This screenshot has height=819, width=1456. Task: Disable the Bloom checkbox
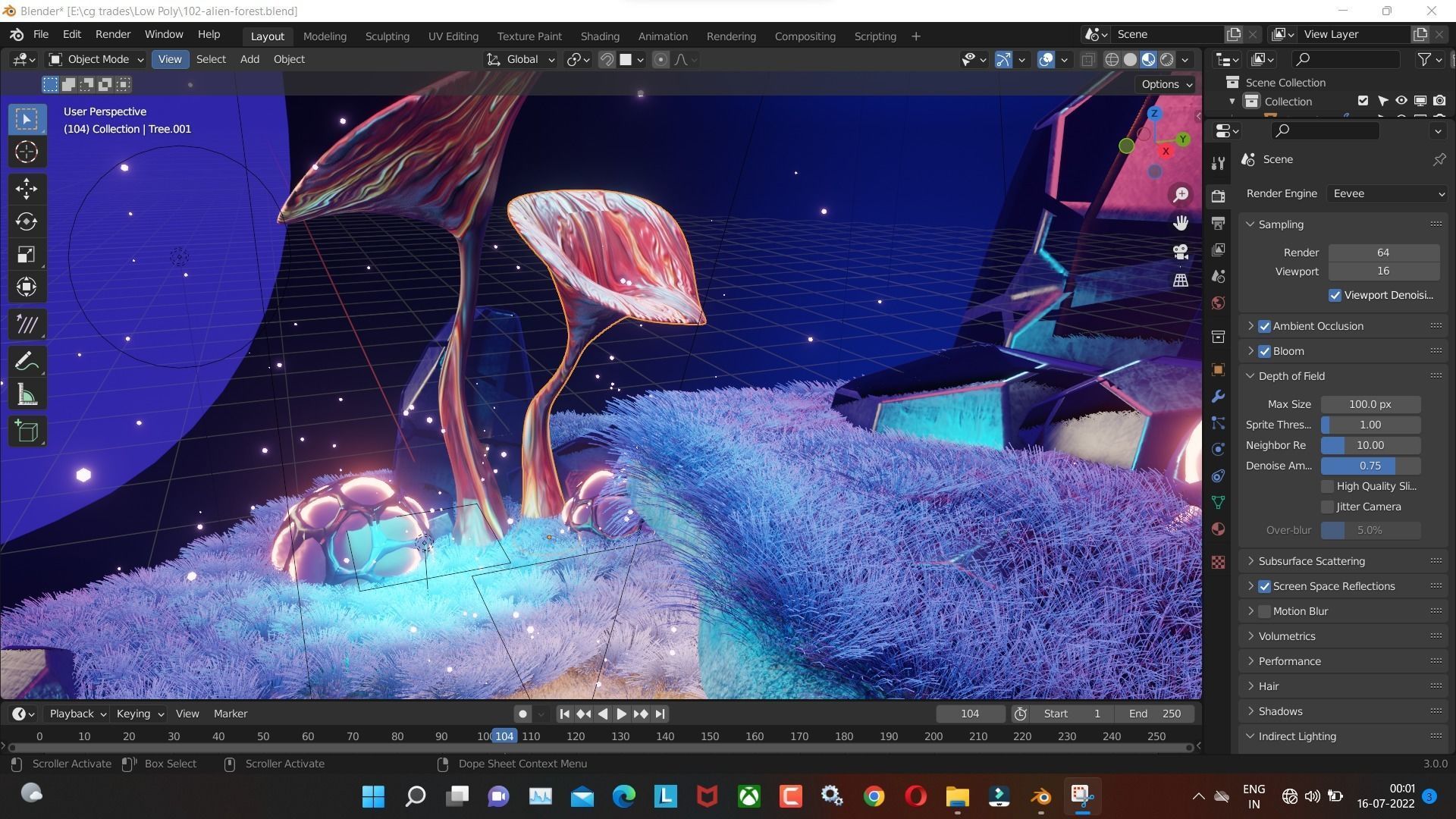coord(1264,351)
